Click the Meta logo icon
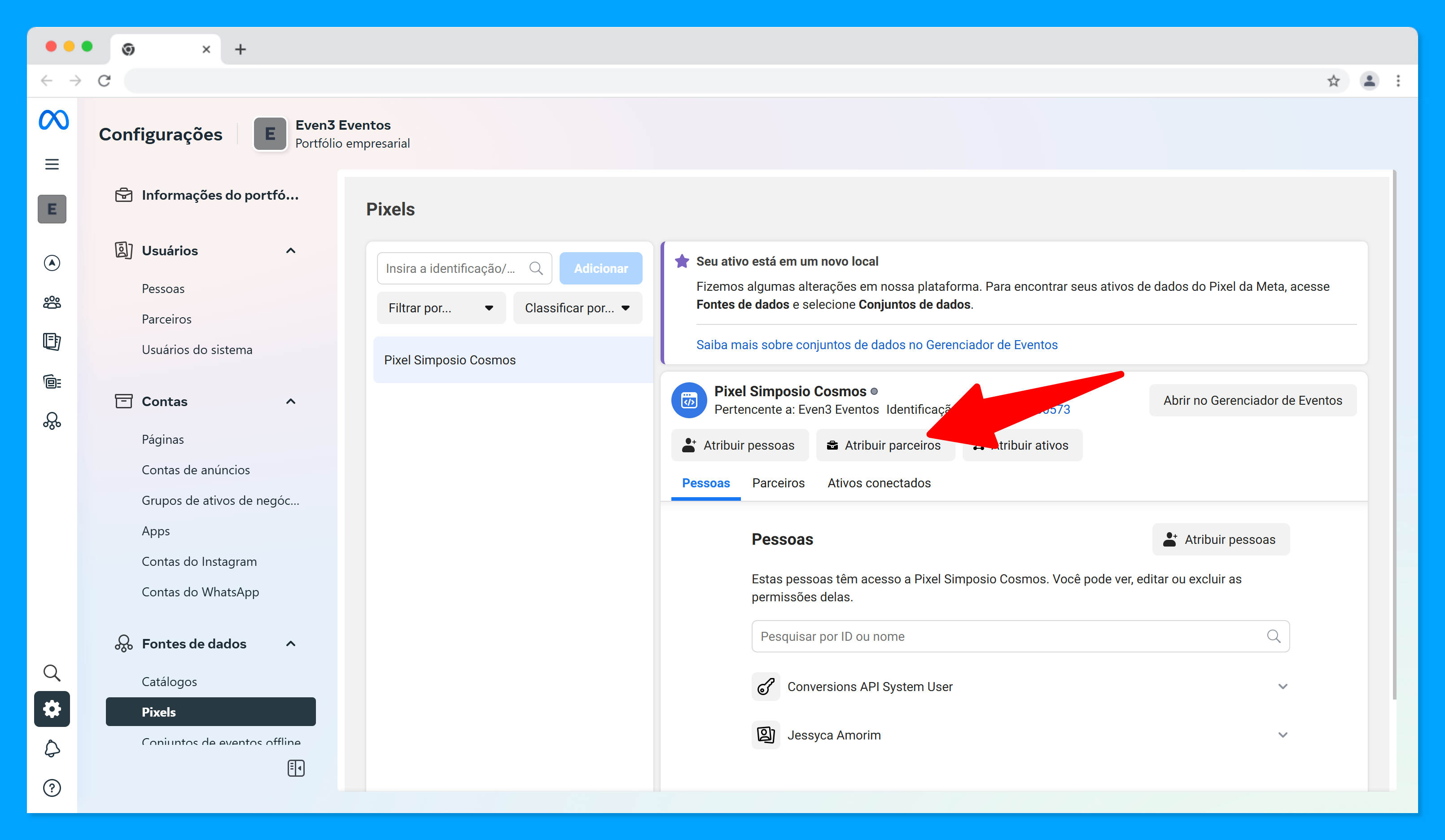 point(53,120)
